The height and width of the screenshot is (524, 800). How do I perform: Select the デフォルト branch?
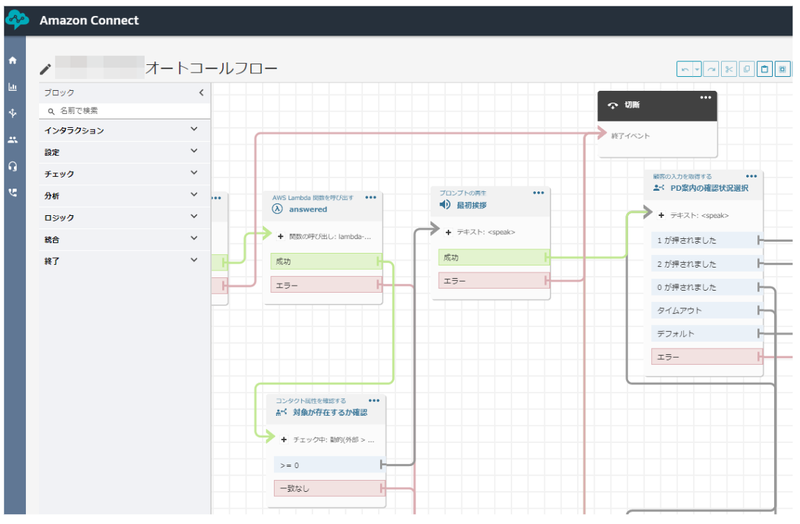[707, 334]
